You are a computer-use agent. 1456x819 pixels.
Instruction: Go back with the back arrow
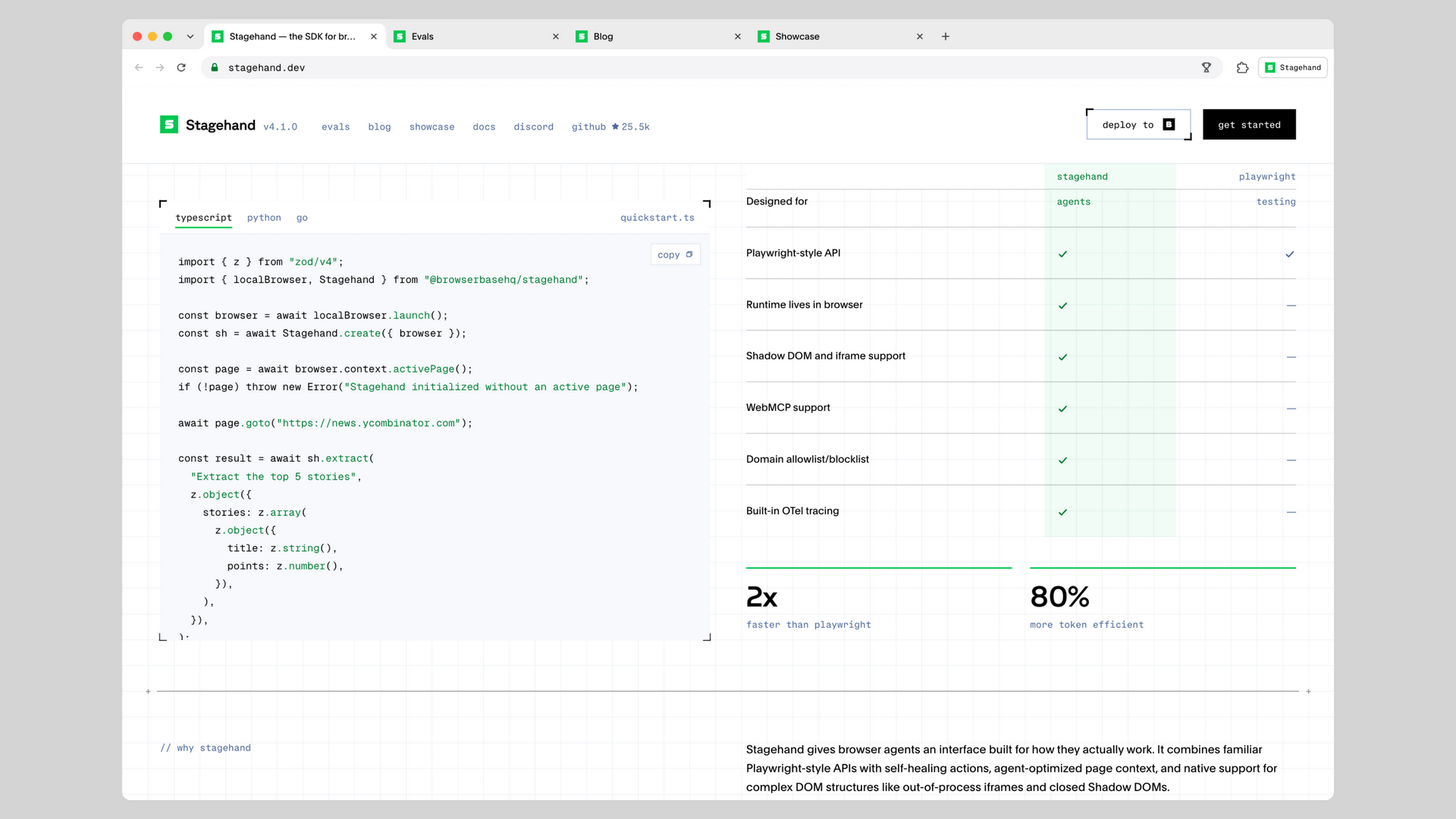(x=139, y=67)
